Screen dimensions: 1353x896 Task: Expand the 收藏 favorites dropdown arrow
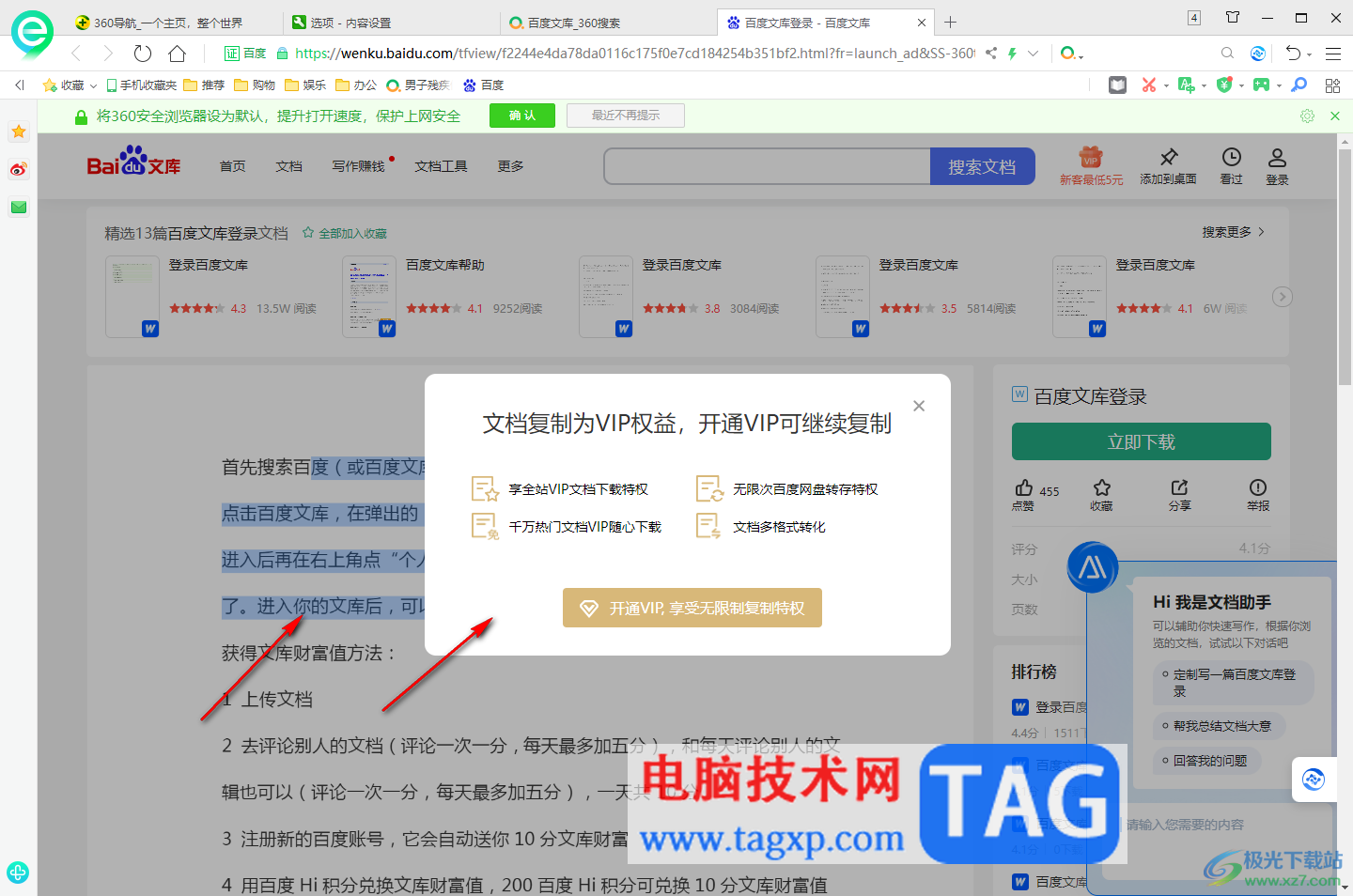93,86
